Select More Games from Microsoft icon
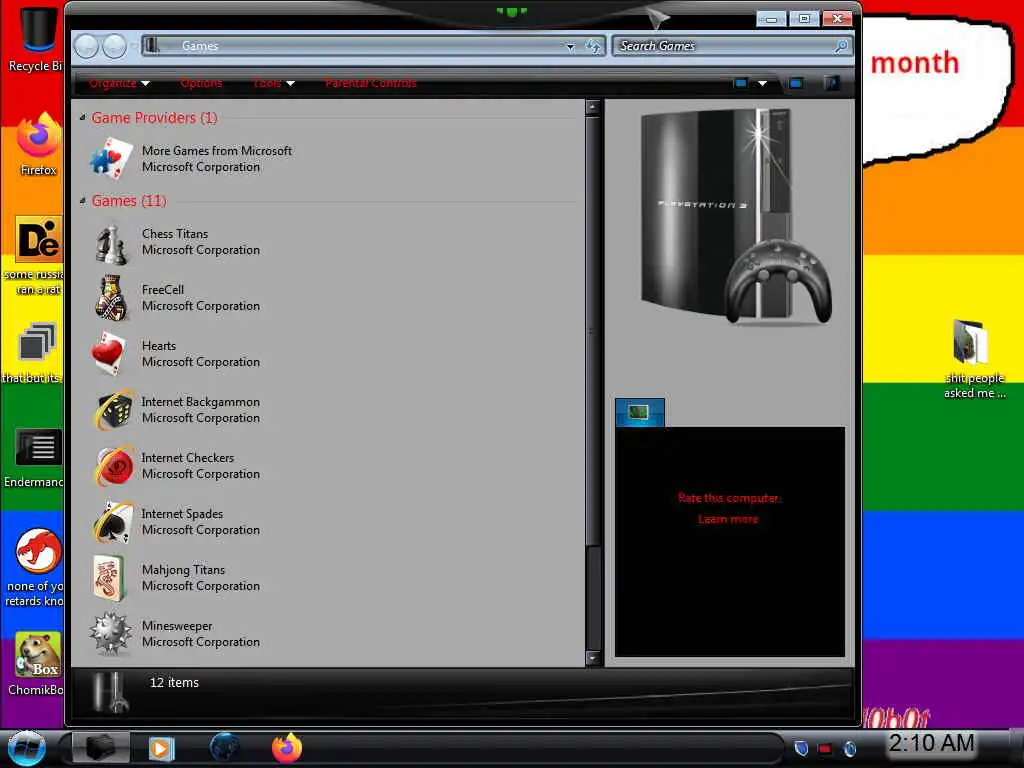 pos(110,158)
